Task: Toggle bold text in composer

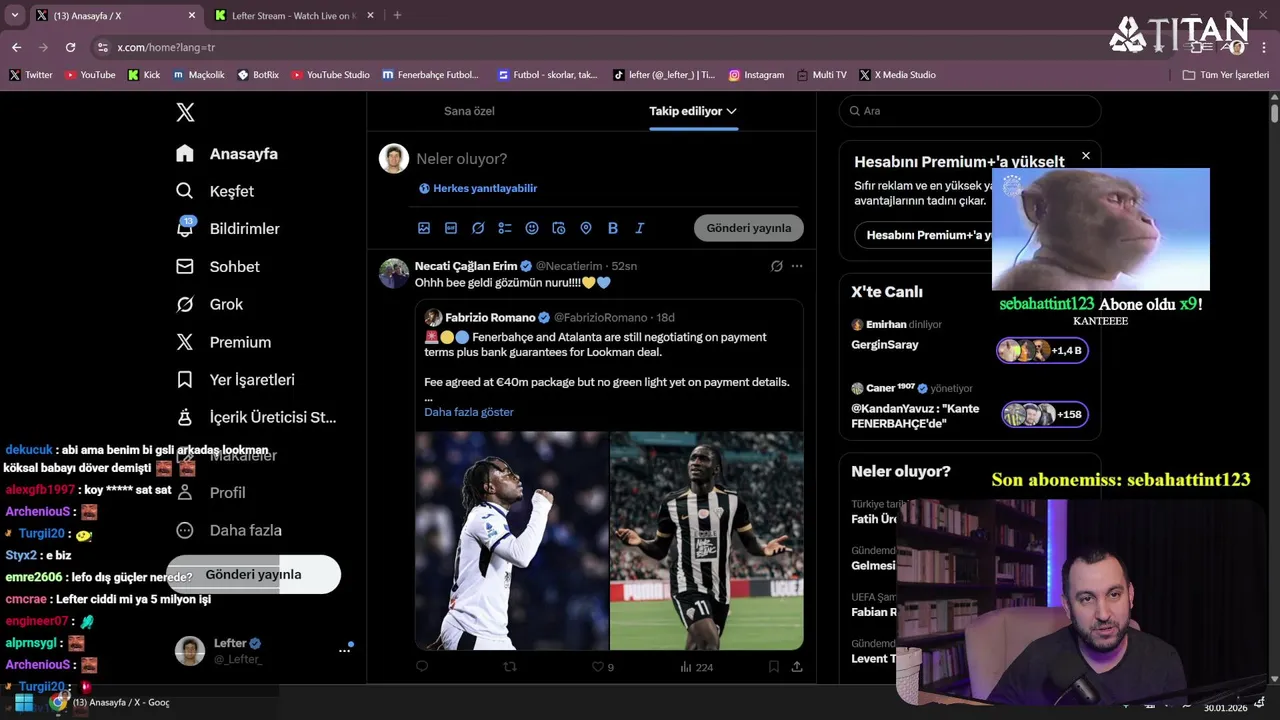Action: pyautogui.click(x=613, y=228)
